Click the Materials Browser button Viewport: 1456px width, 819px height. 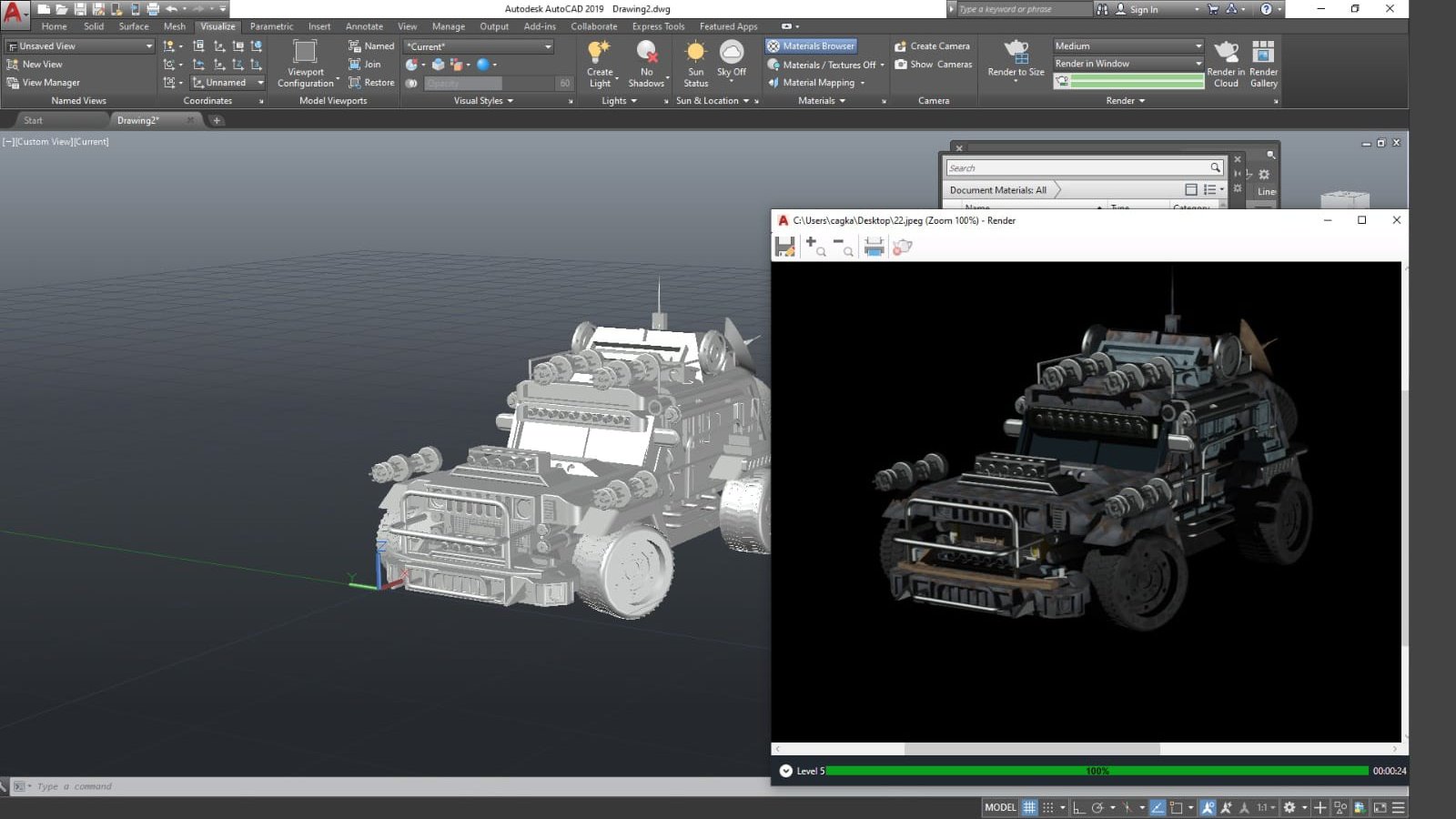coord(811,45)
